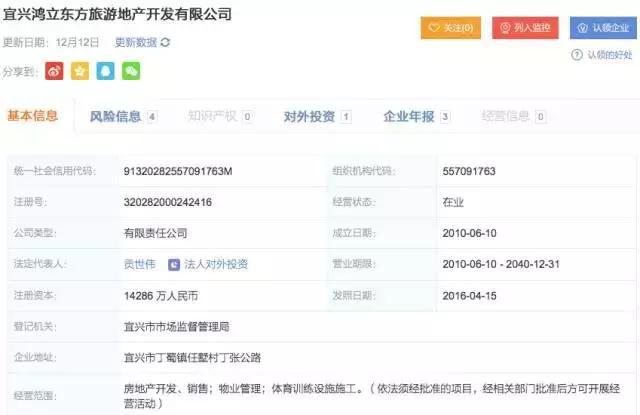Share to QQ via blue penguin icon

tap(105, 71)
